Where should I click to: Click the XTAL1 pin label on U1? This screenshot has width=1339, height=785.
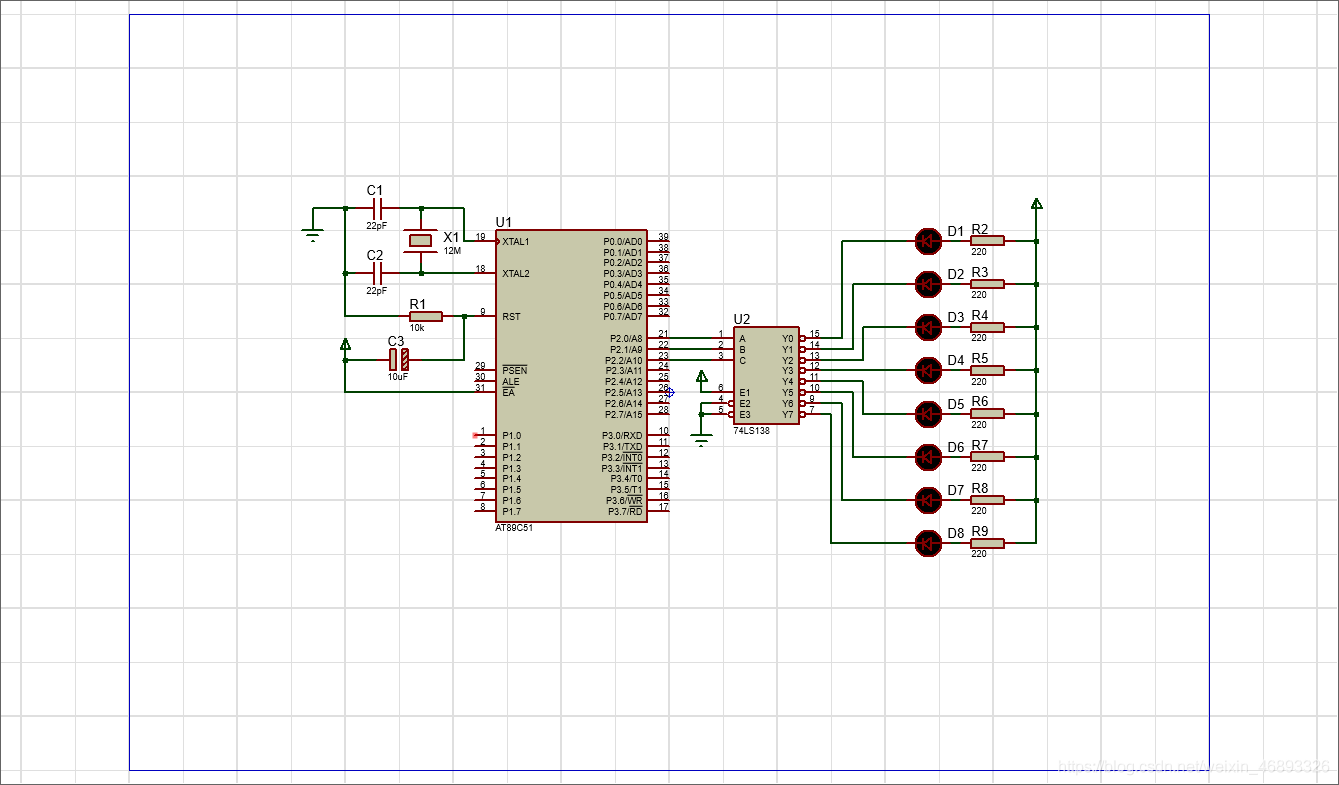pyautogui.click(x=516, y=242)
